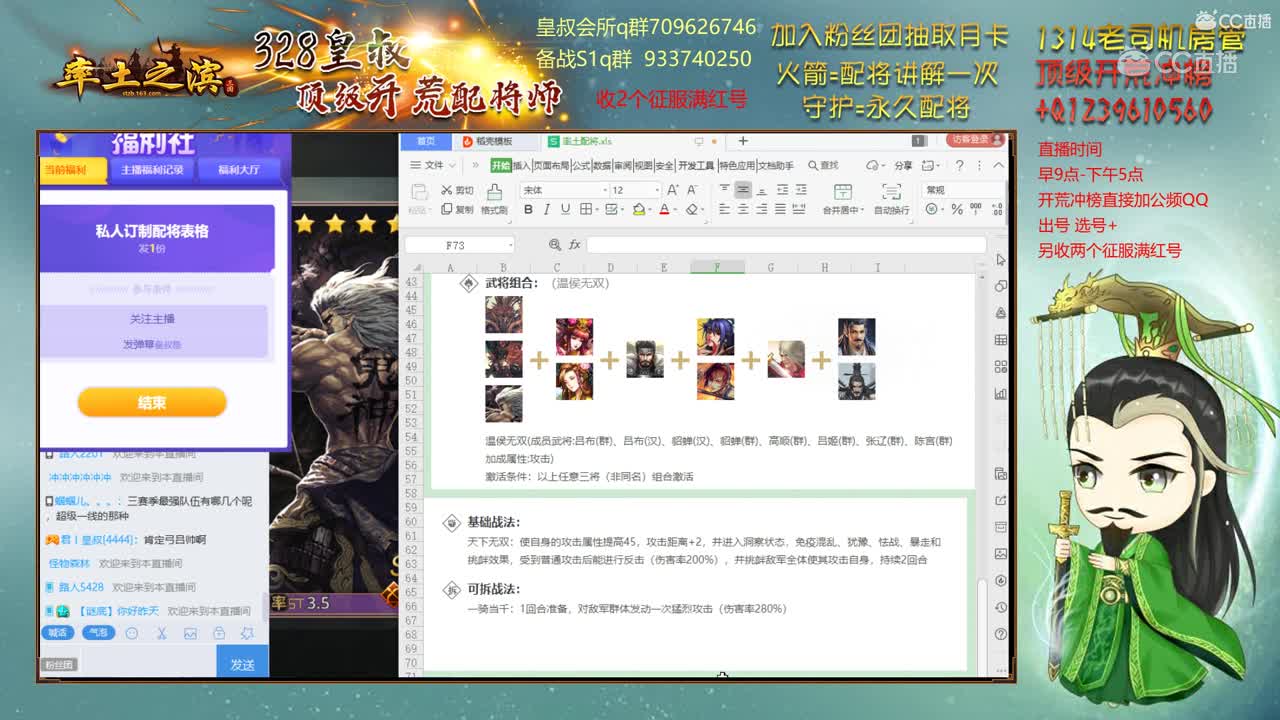Decrease font size with smaller A icon
Viewport: 1280px width, 720px height.
click(x=692, y=190)
